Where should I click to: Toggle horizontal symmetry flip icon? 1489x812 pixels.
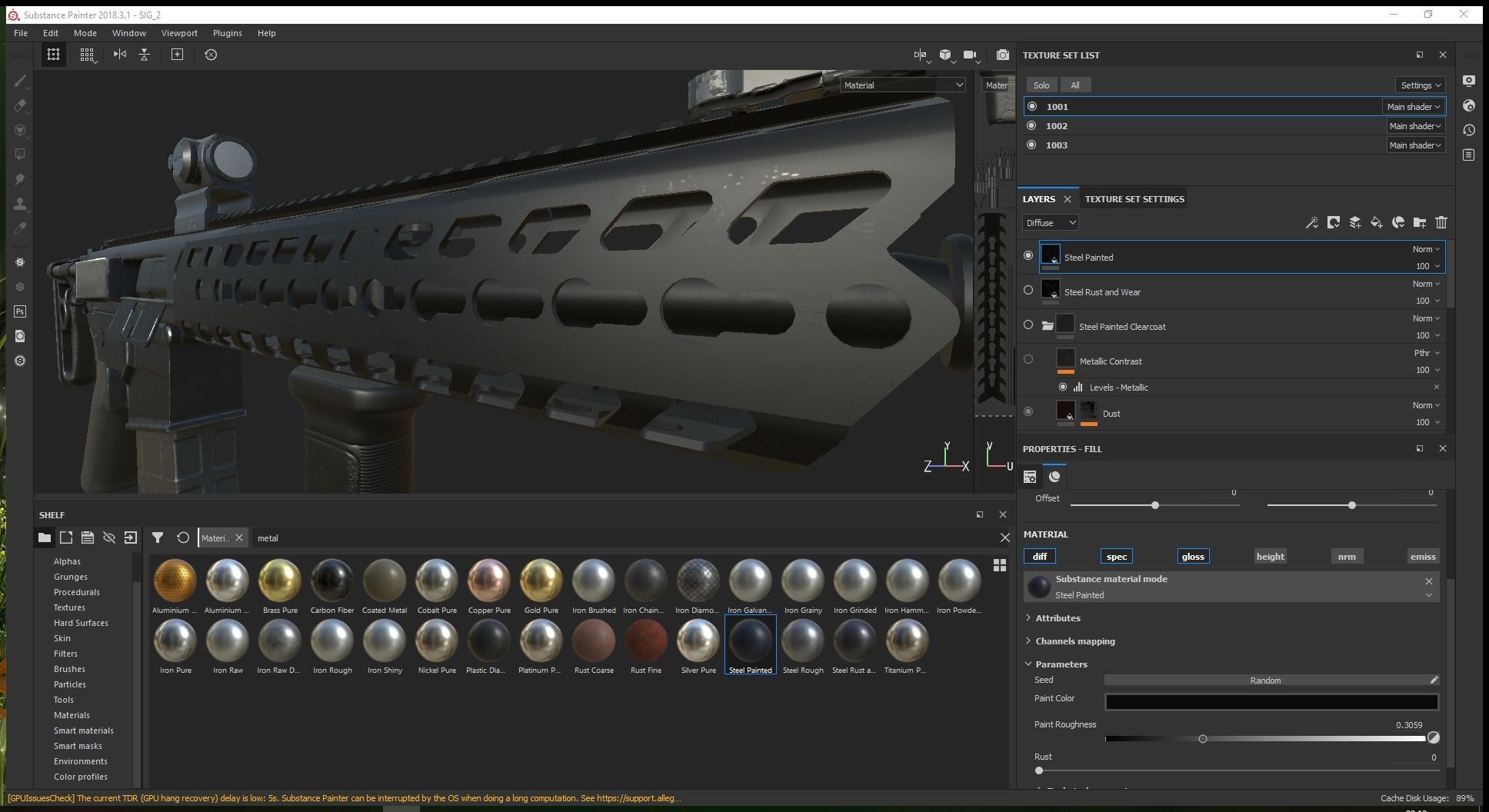[x=145, y=55]
